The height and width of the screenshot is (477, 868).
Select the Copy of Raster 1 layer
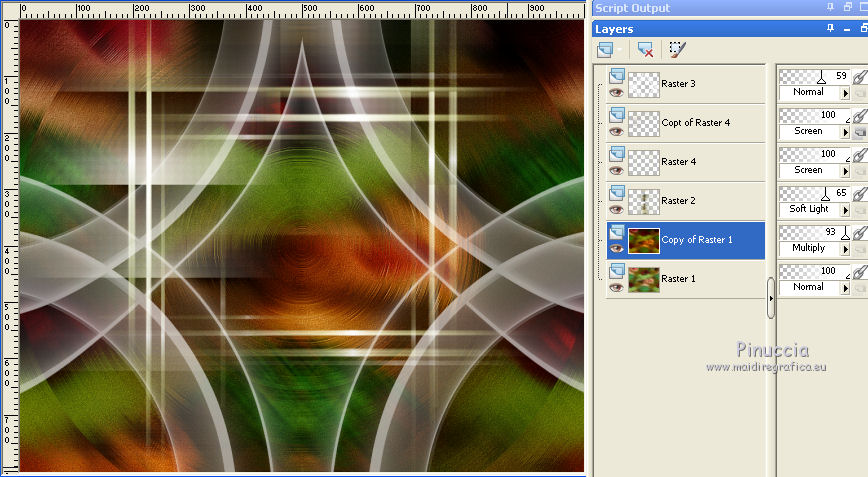click(x=696, y=240)
